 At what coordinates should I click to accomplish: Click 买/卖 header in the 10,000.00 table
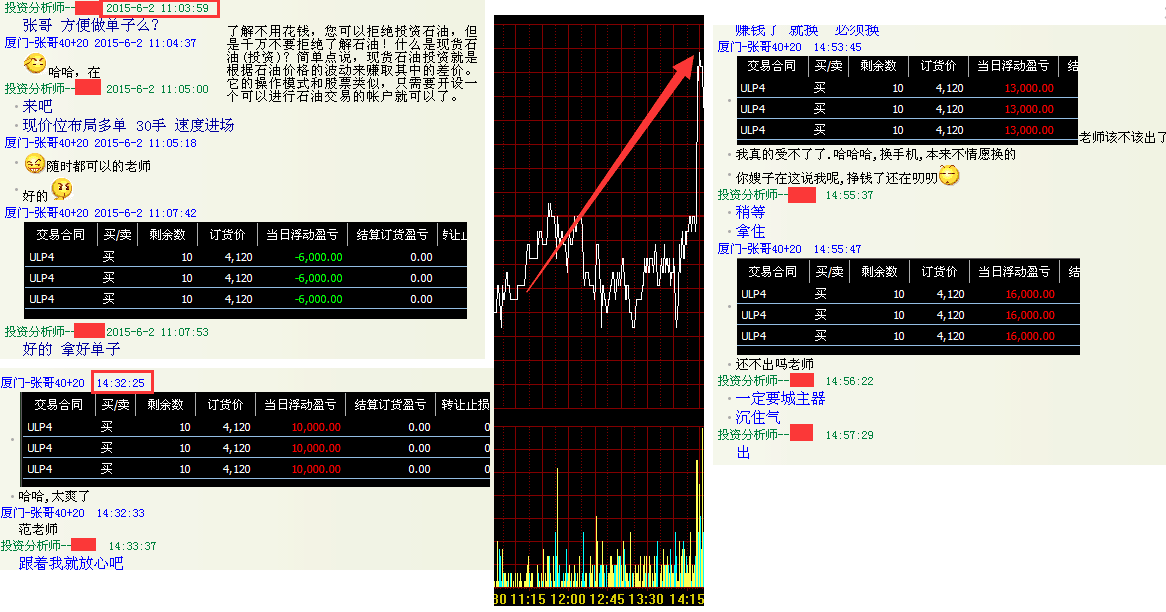click(115, 405)
